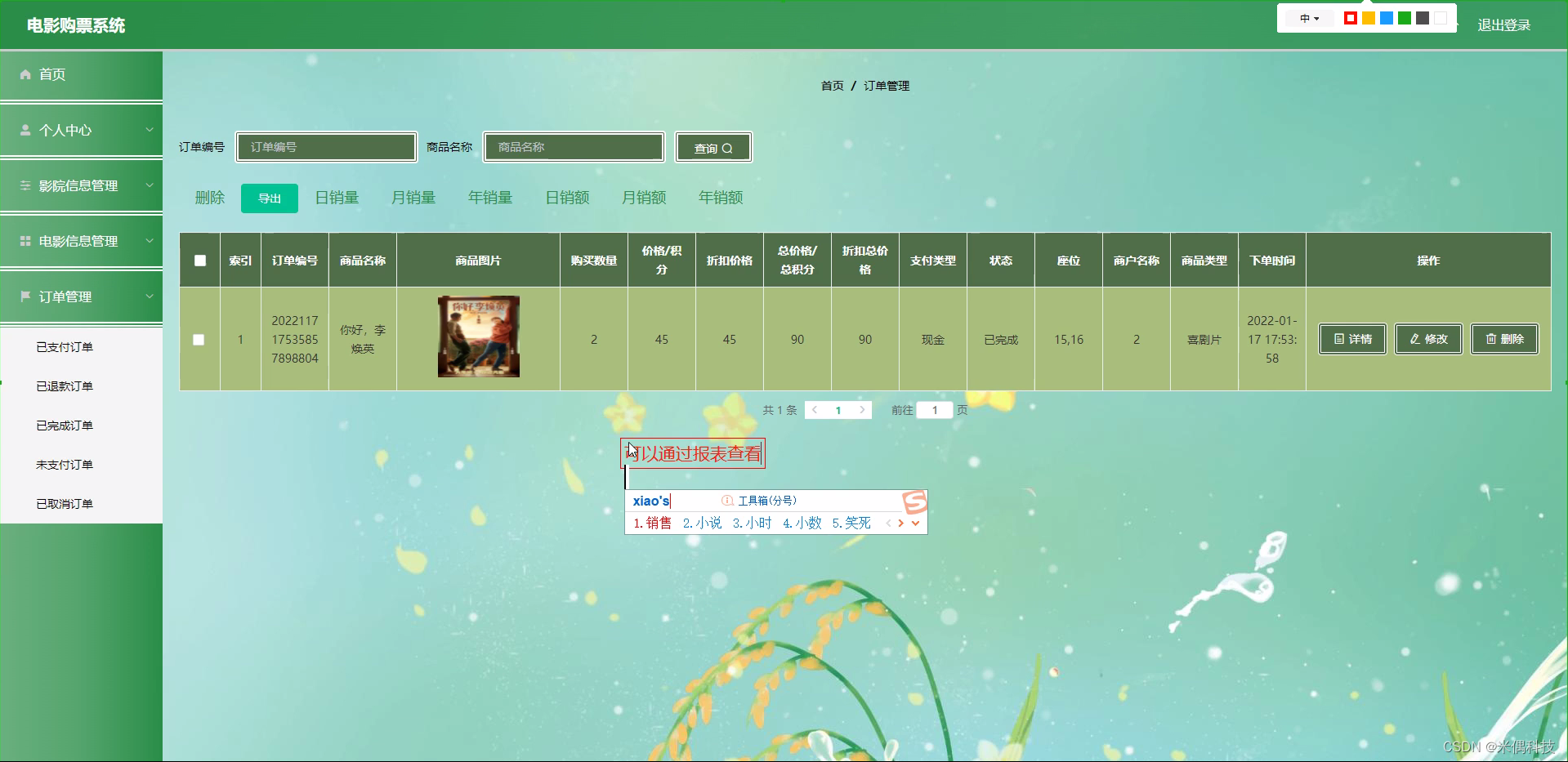Click the 前往 page number input

tap(935, 410)
